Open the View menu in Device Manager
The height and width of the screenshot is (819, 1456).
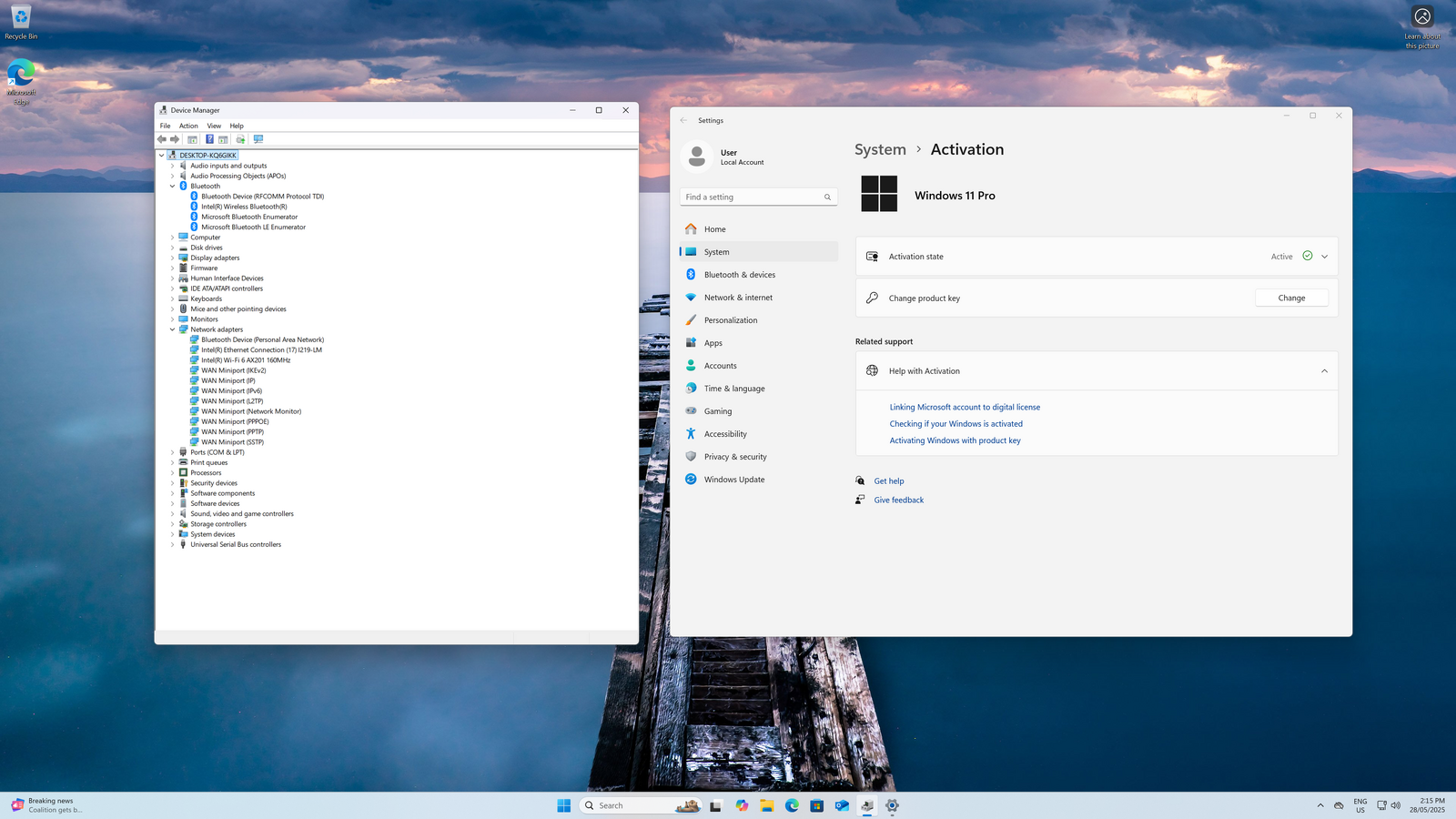click(x=214, y=126)
